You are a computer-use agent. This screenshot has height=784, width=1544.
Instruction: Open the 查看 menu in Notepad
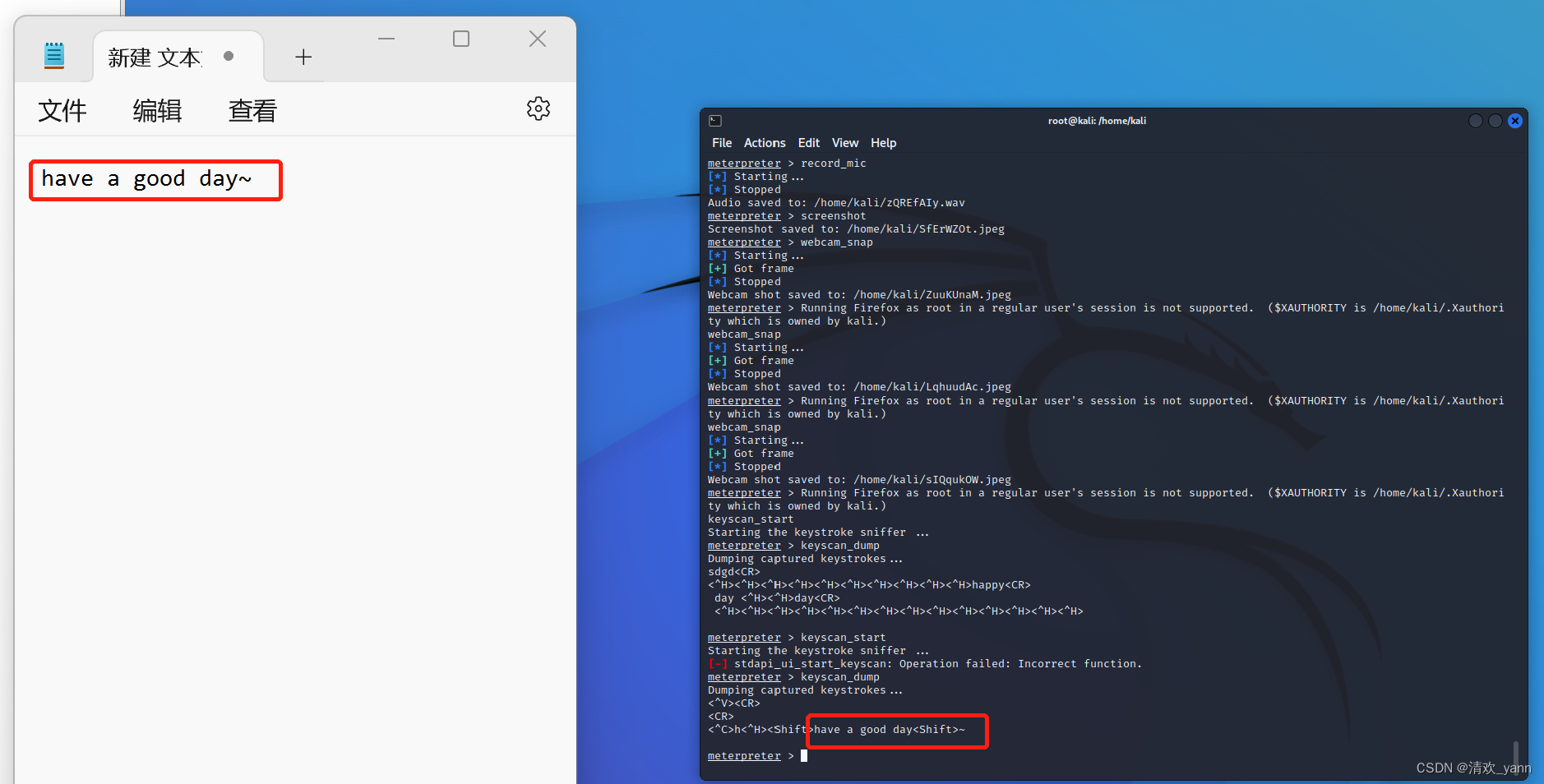click(253, 111)
